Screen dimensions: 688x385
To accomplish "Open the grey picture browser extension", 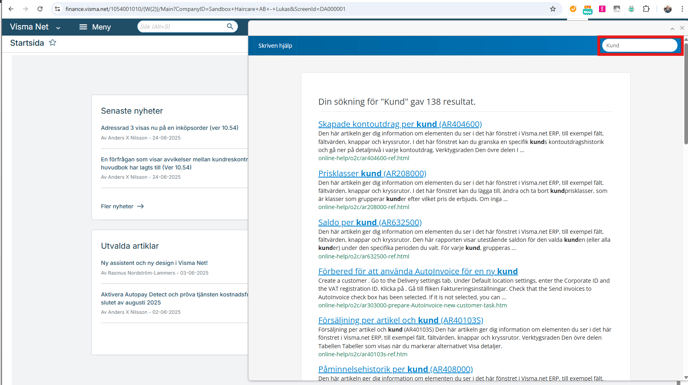I will coord(617,9).
